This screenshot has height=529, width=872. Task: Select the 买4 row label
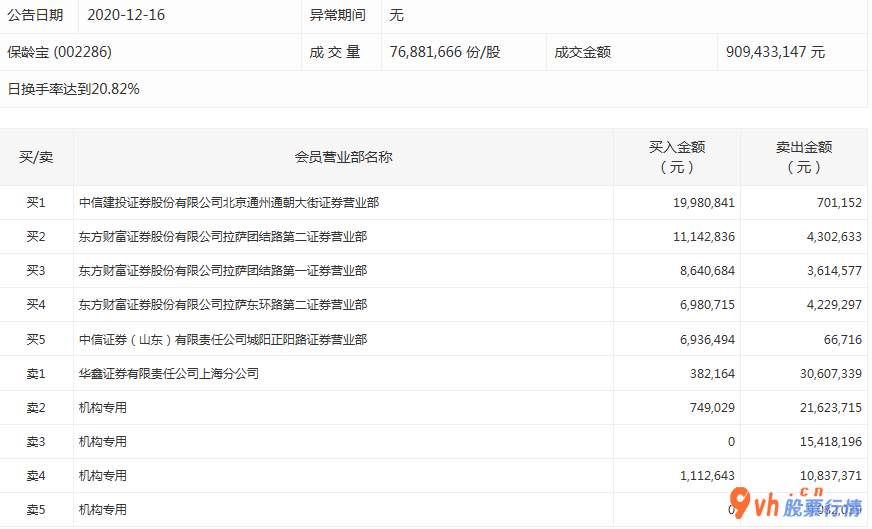click(36, 305)
